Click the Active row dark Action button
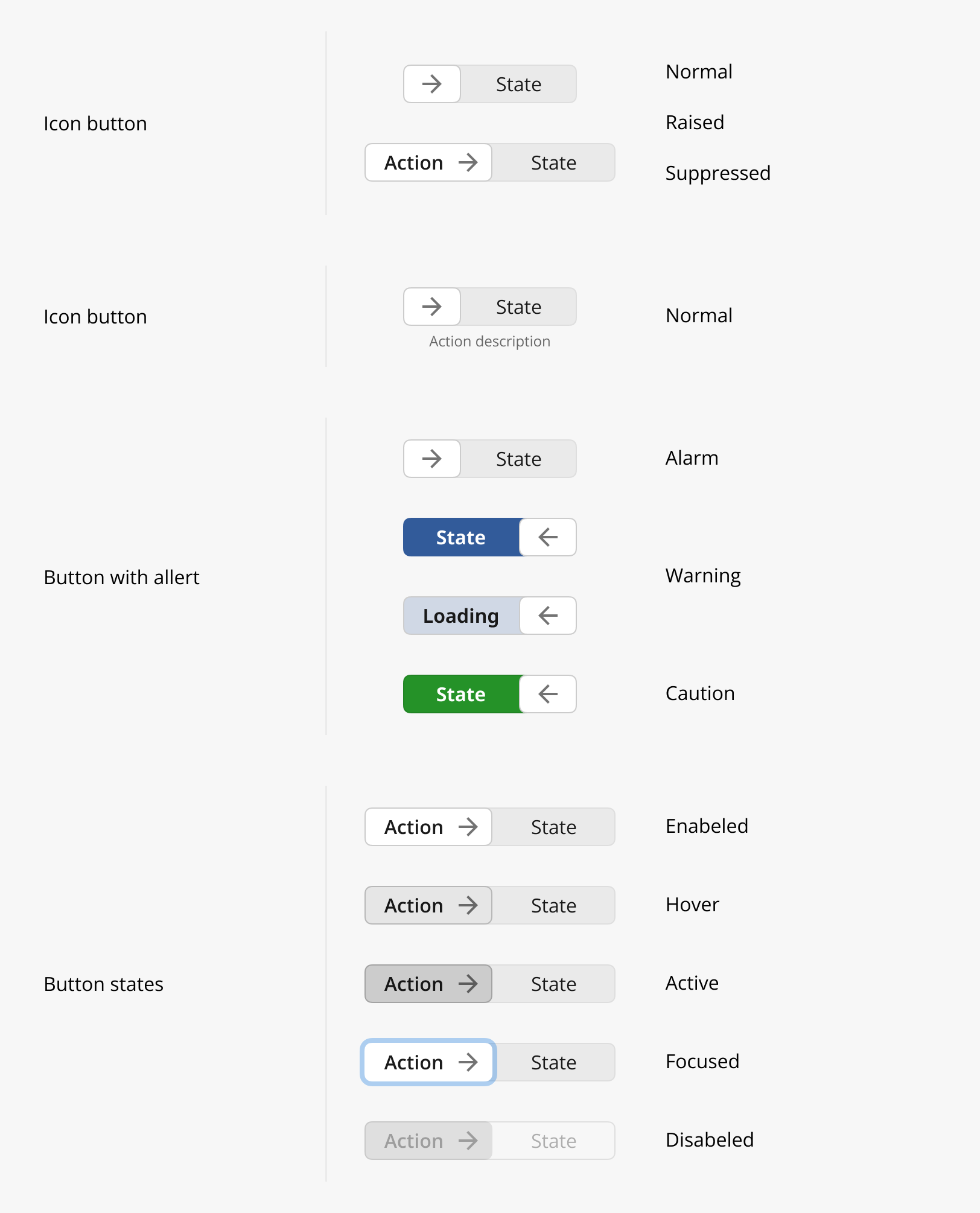The image size is (980, 1213). click(x=428, y=984)
